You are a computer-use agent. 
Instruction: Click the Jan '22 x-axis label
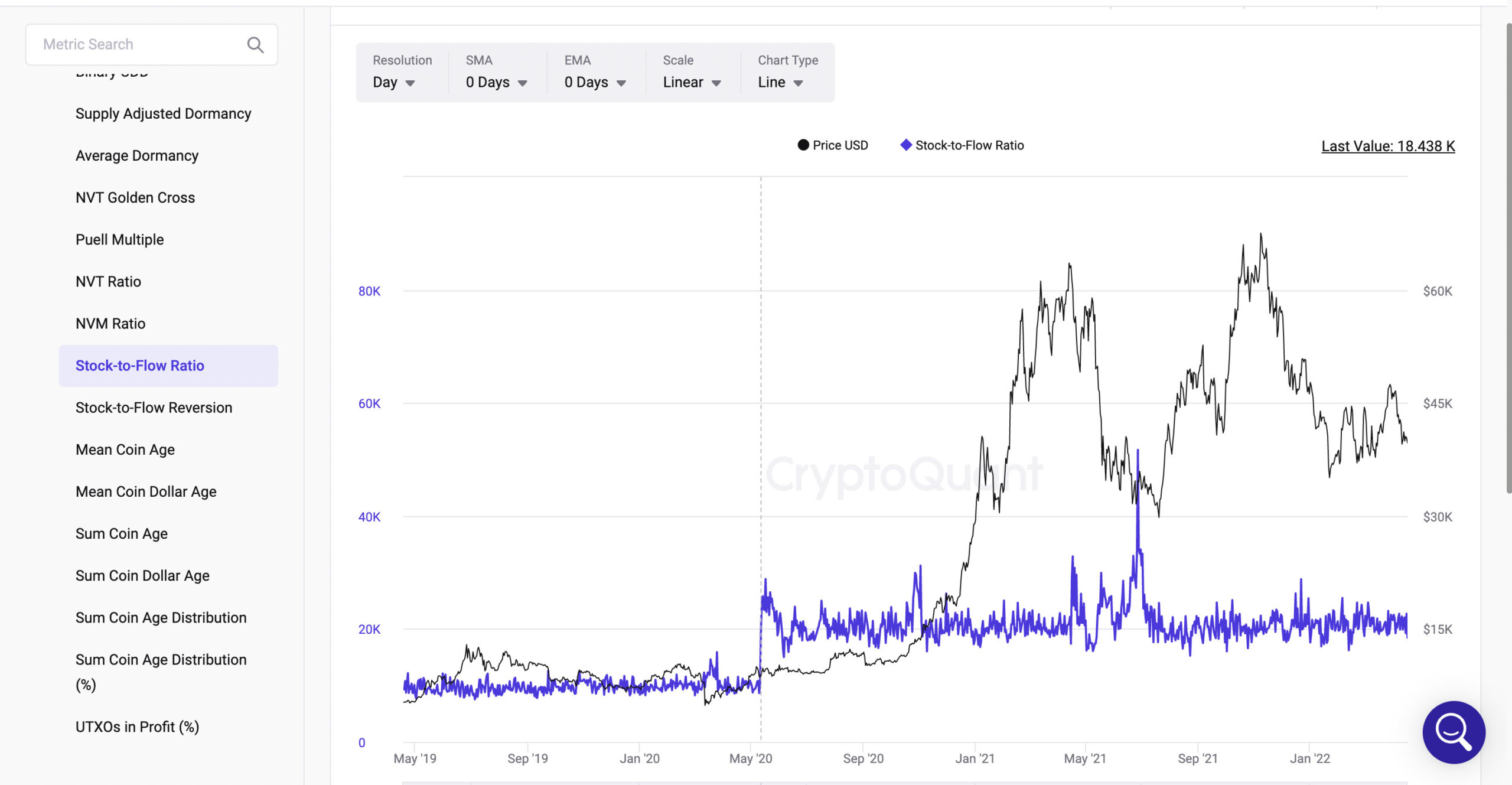click(x=1309, y=758)
